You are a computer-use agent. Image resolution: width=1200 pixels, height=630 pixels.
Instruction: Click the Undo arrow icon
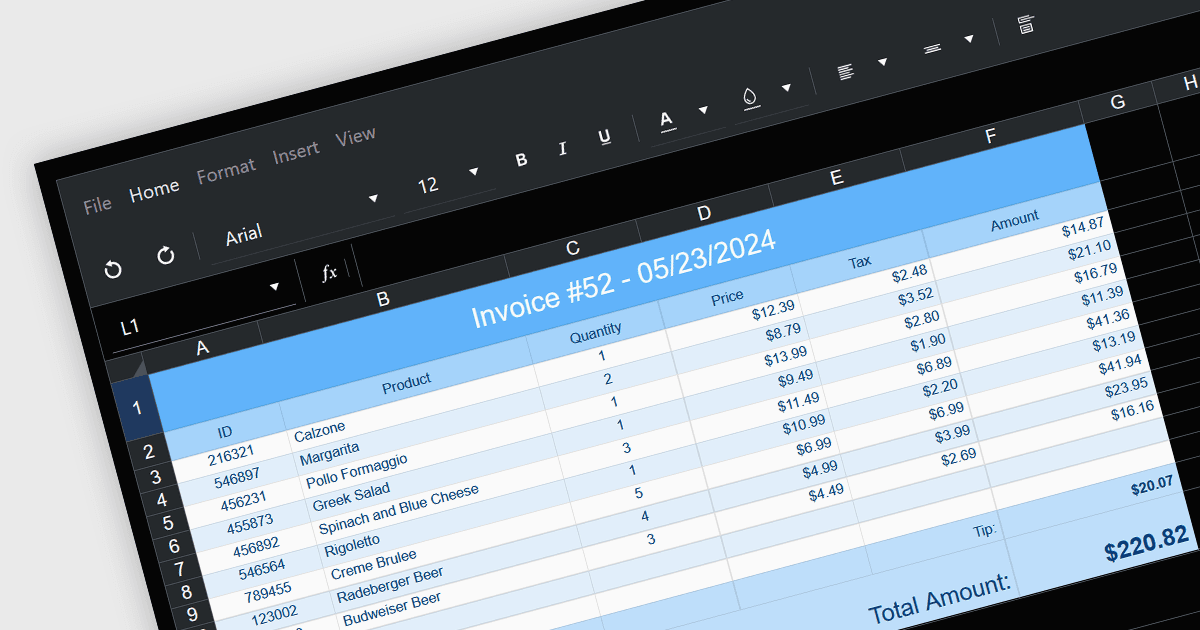pyautogui.click(x=113, y=269)
